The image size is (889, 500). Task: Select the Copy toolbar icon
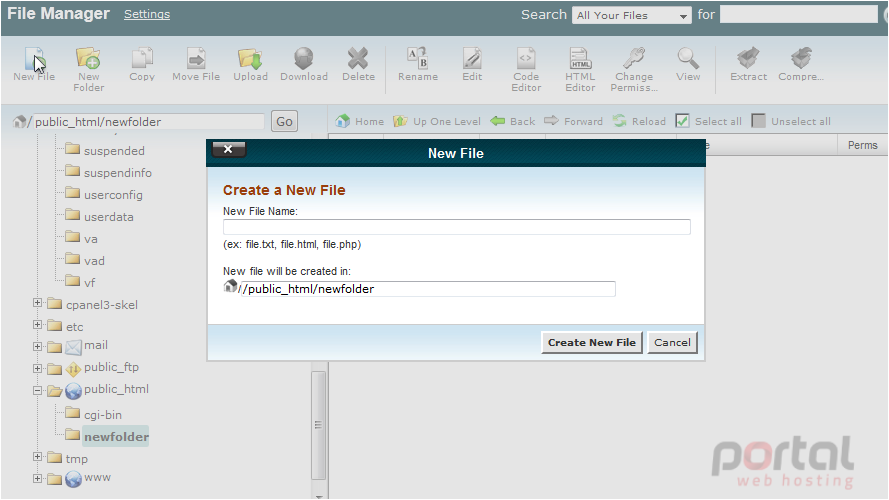(x=142, y=58)
